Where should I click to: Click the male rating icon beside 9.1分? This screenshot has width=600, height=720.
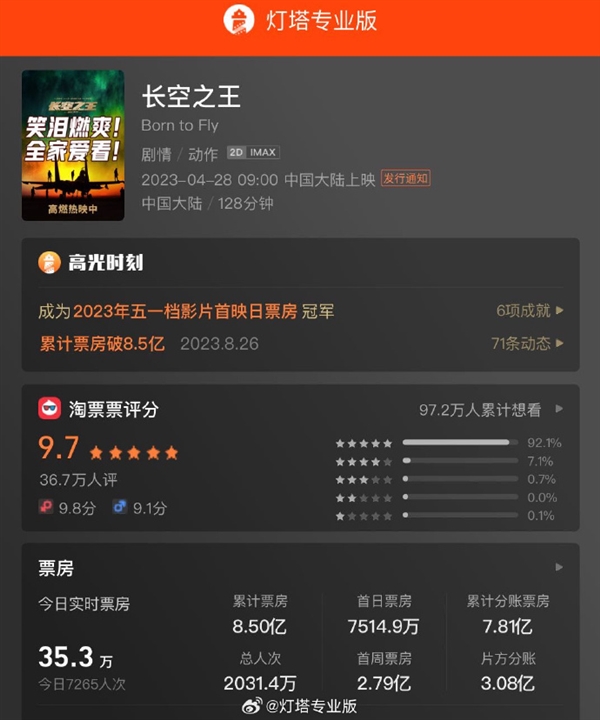(x=120, y=507)
